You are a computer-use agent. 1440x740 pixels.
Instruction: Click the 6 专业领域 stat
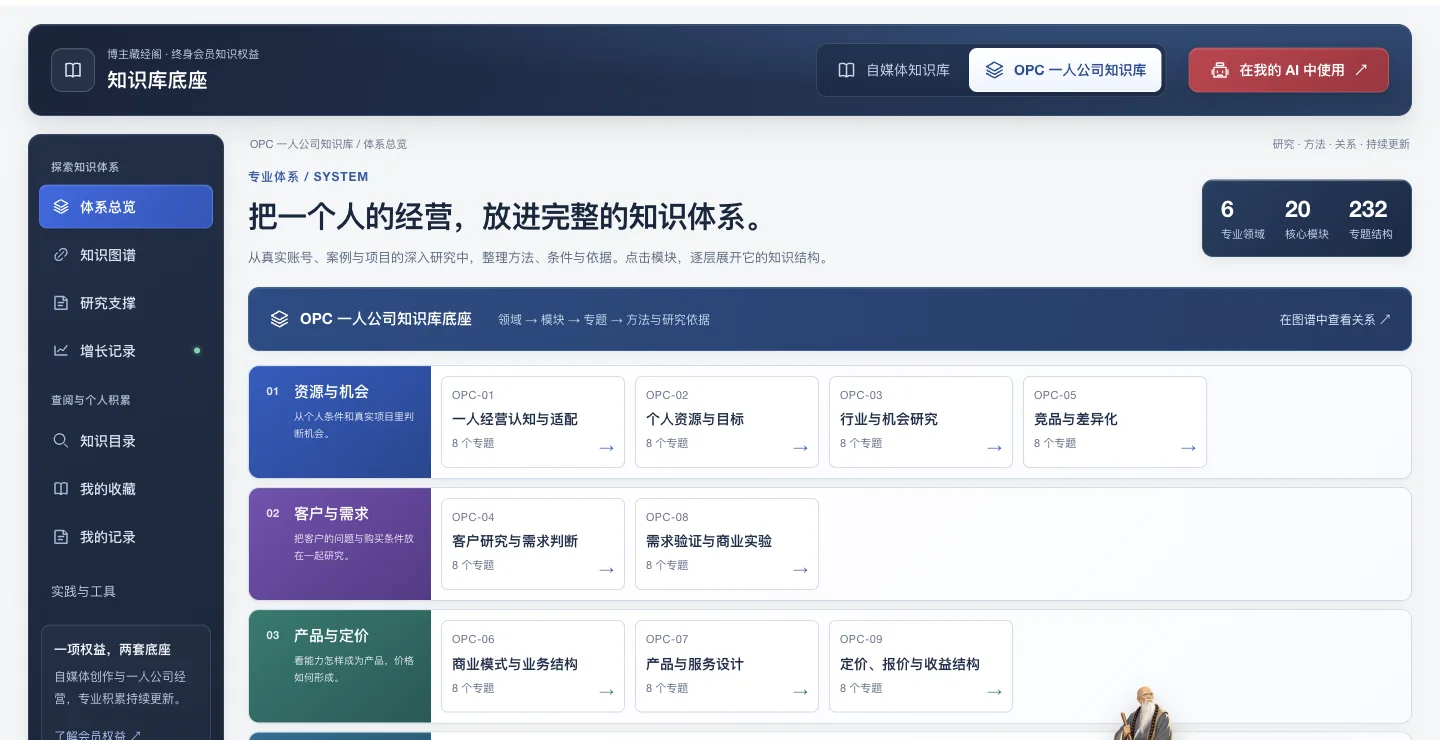[x=1242, y=219]
